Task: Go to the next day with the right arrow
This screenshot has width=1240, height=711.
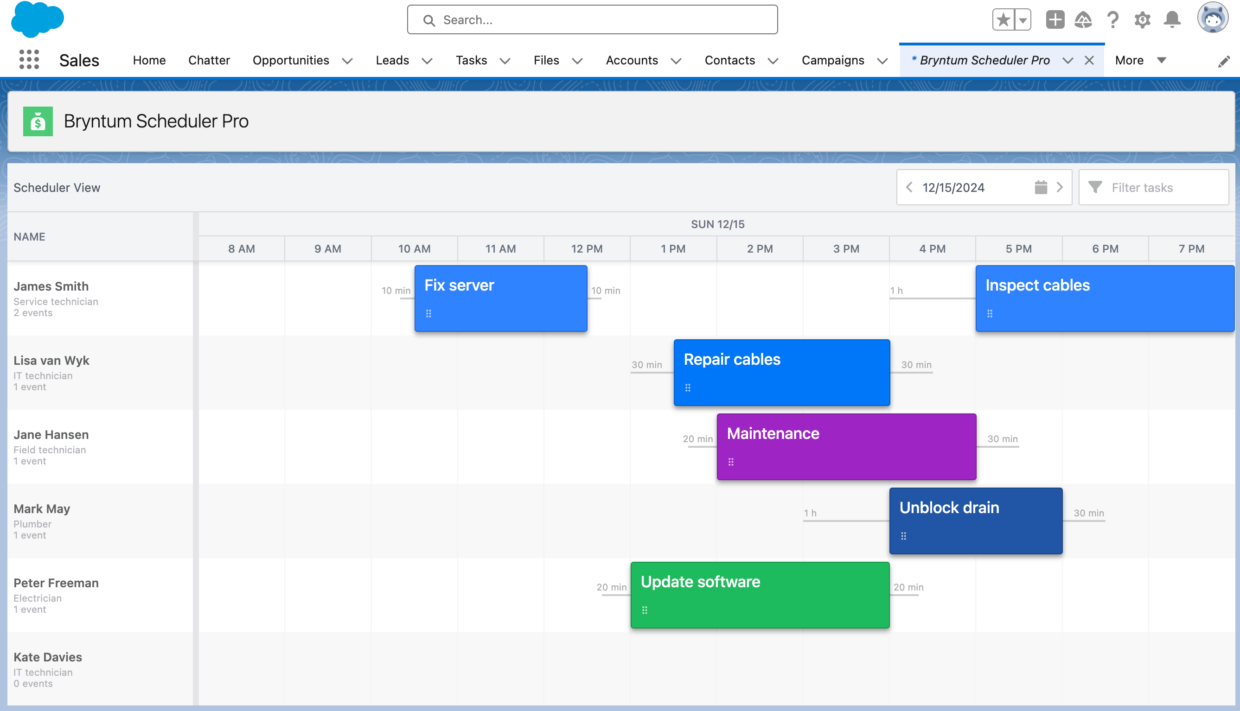Action: (x=1060, y=187)
